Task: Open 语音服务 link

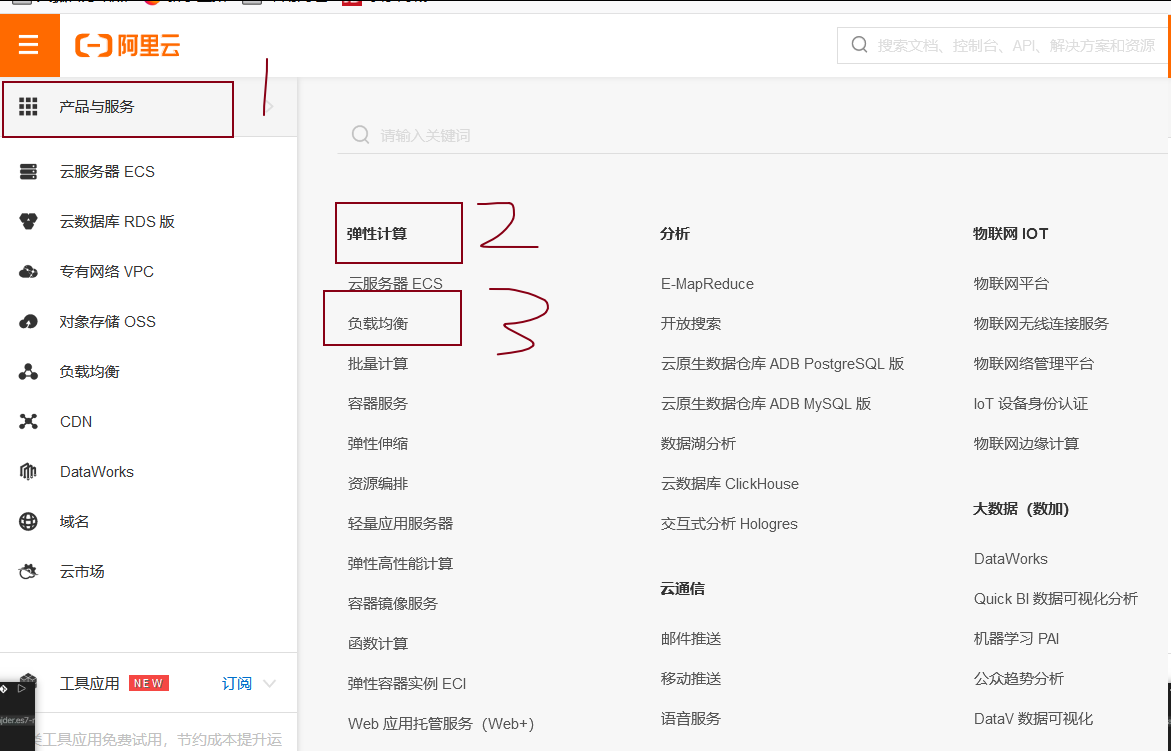Action: click(691, 718)
